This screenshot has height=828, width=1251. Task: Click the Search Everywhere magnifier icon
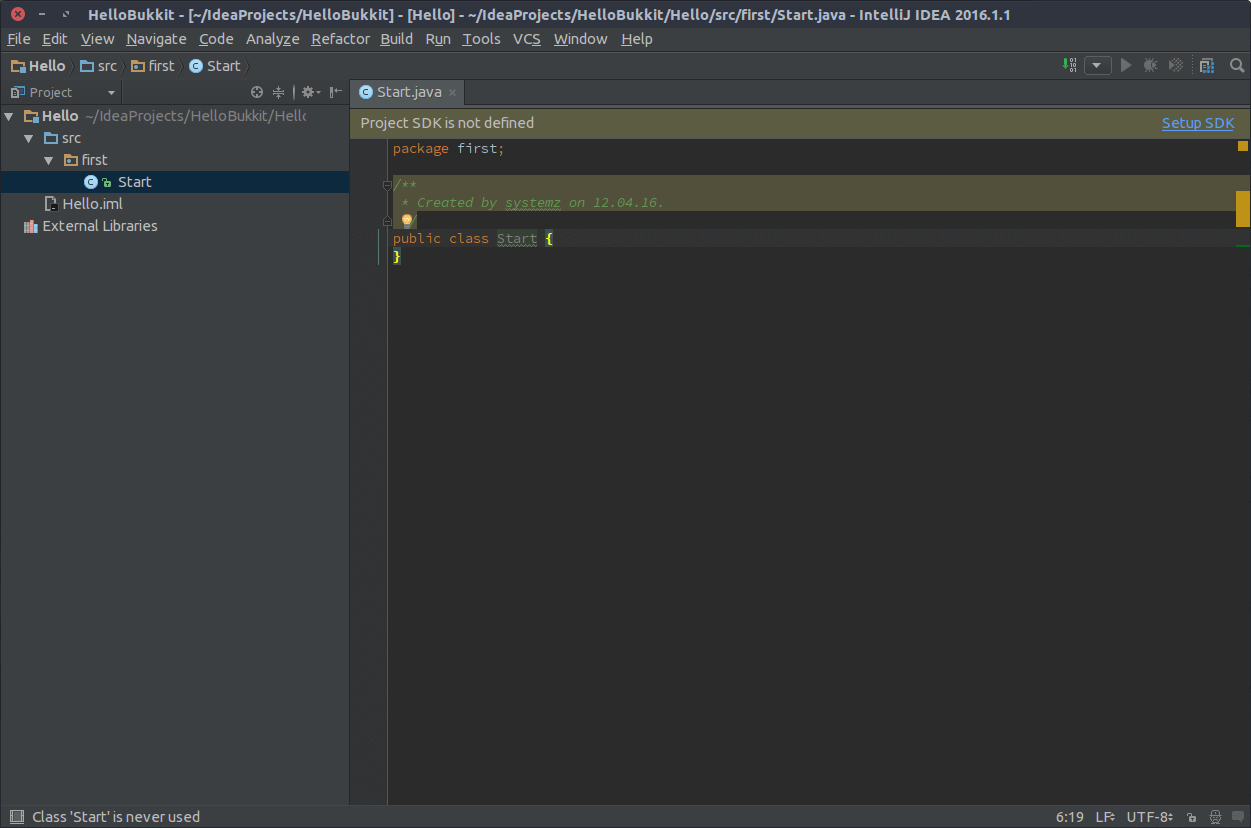click(1237, 65)
